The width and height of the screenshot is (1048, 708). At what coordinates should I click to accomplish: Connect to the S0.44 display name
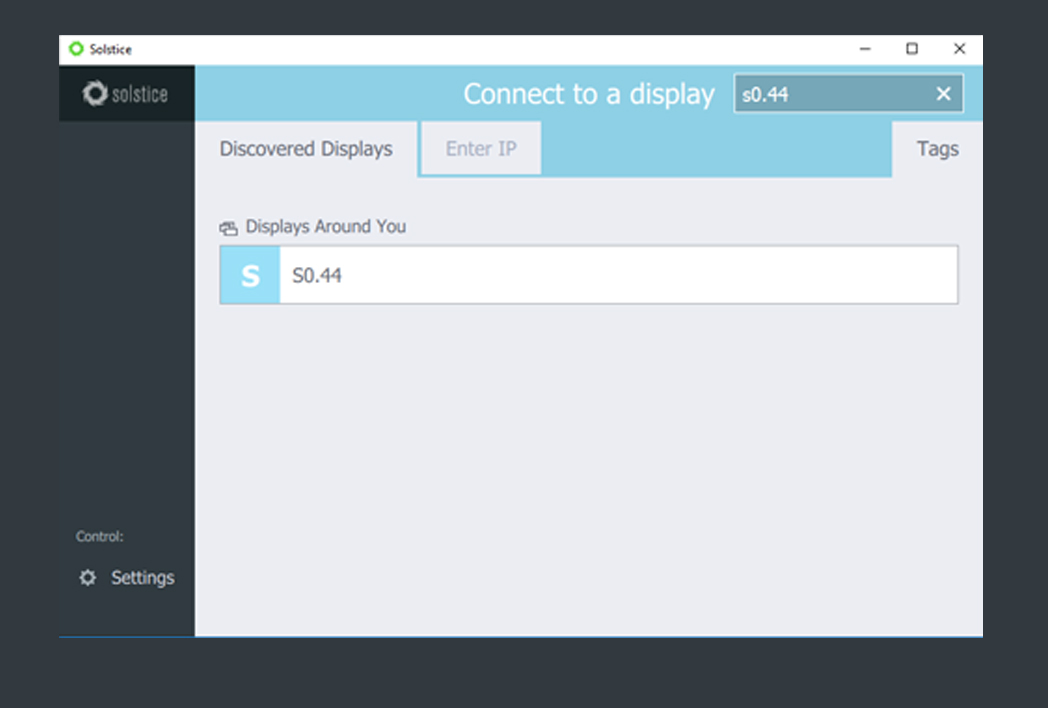[x=317, y=275]
